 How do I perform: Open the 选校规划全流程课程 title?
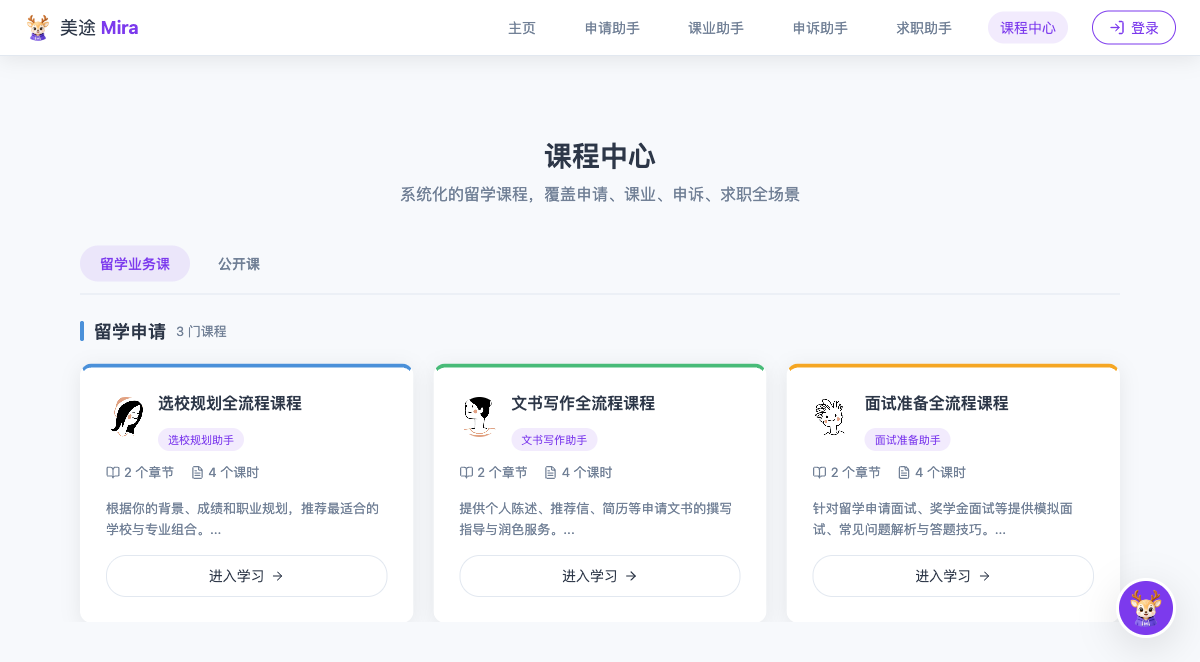(230, 404)
